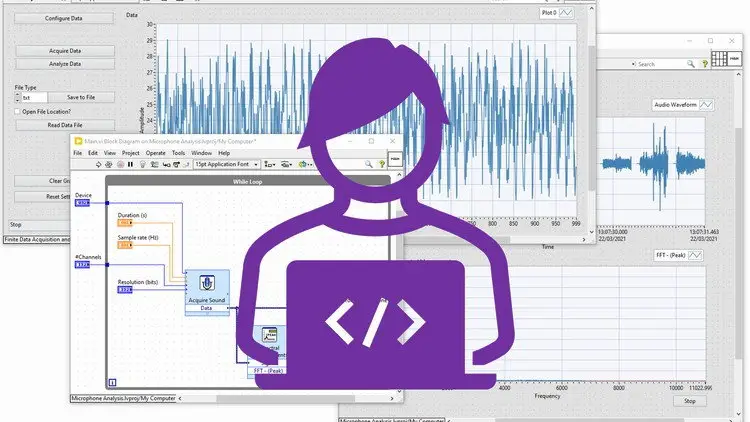Click the Step Over toolbar icon

176,165
